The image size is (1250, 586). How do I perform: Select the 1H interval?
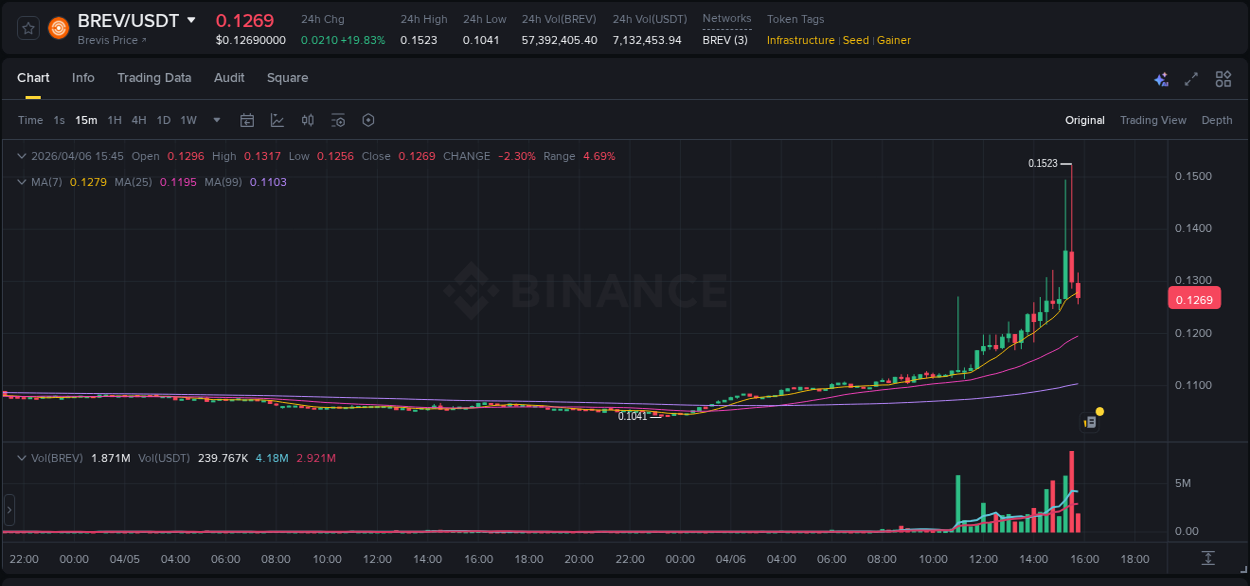click(114, 120)
